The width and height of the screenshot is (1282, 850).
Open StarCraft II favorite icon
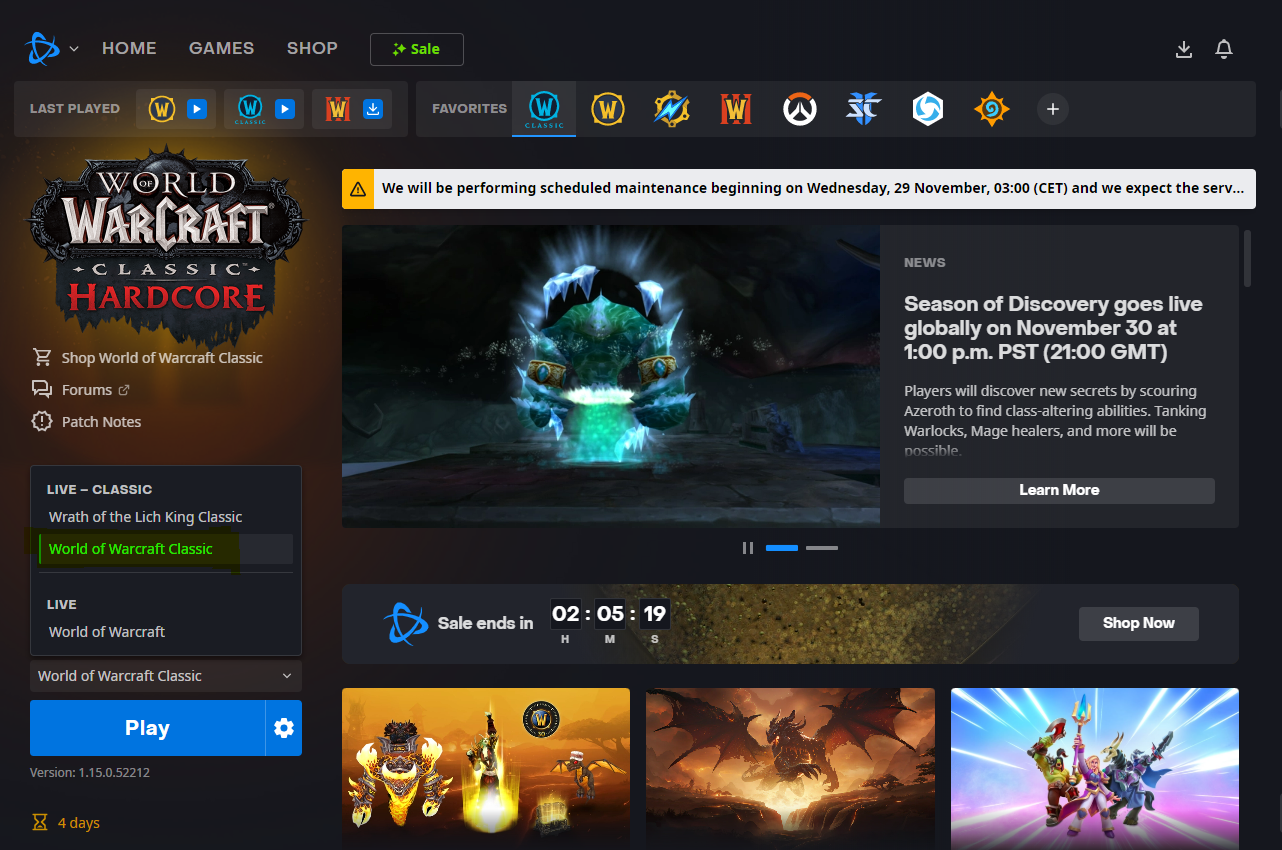(x=864, y=108)
